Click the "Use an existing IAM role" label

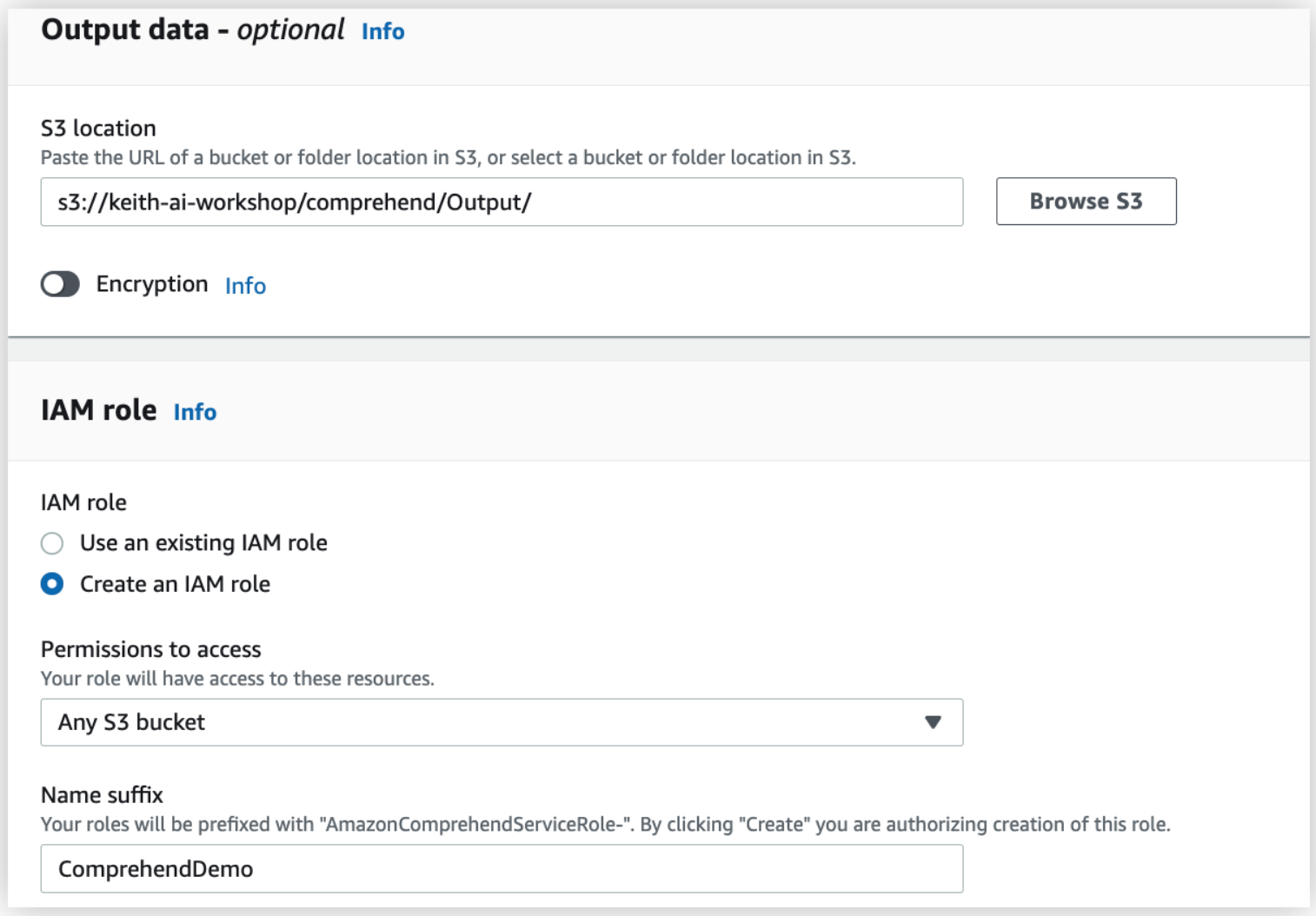[x=203, y=543]
